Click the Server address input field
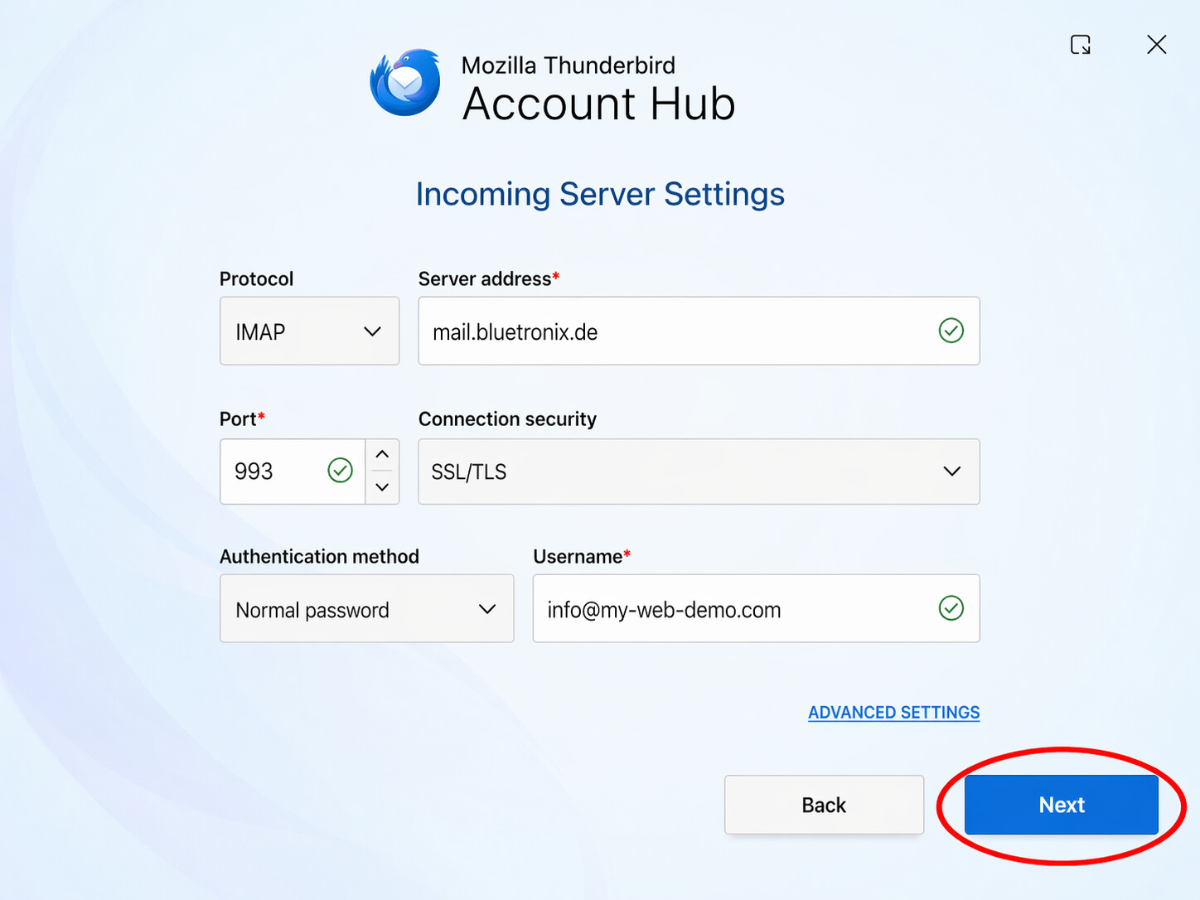 (698, 331)
